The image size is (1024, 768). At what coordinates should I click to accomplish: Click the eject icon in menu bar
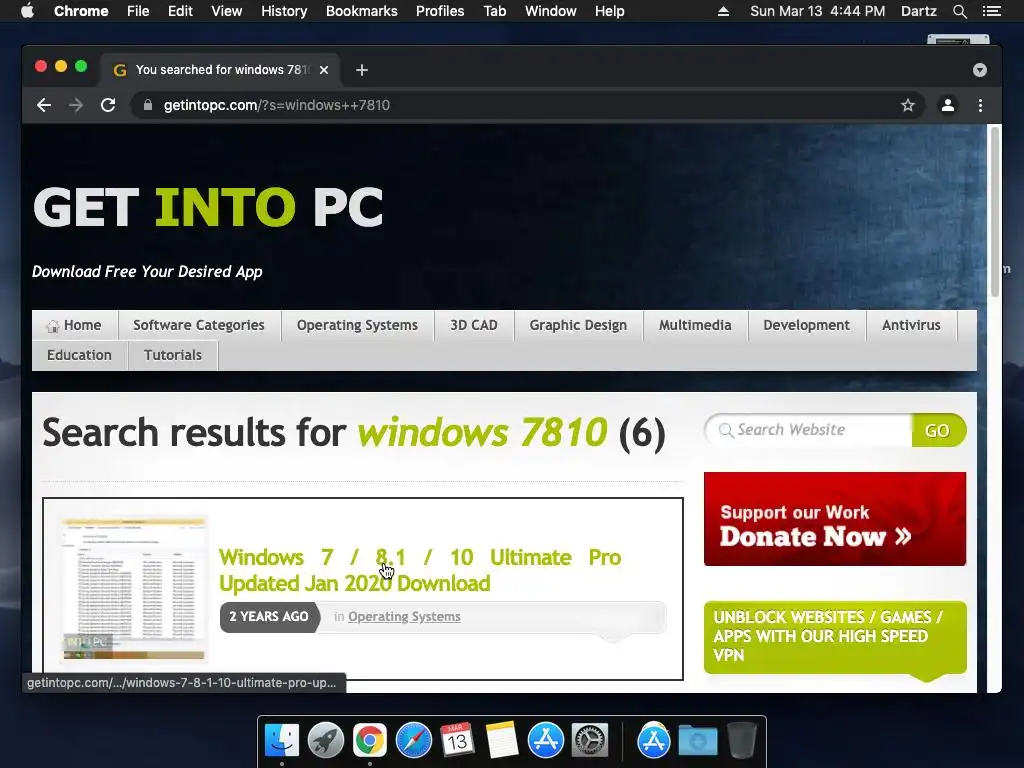[x=723, y=11]
